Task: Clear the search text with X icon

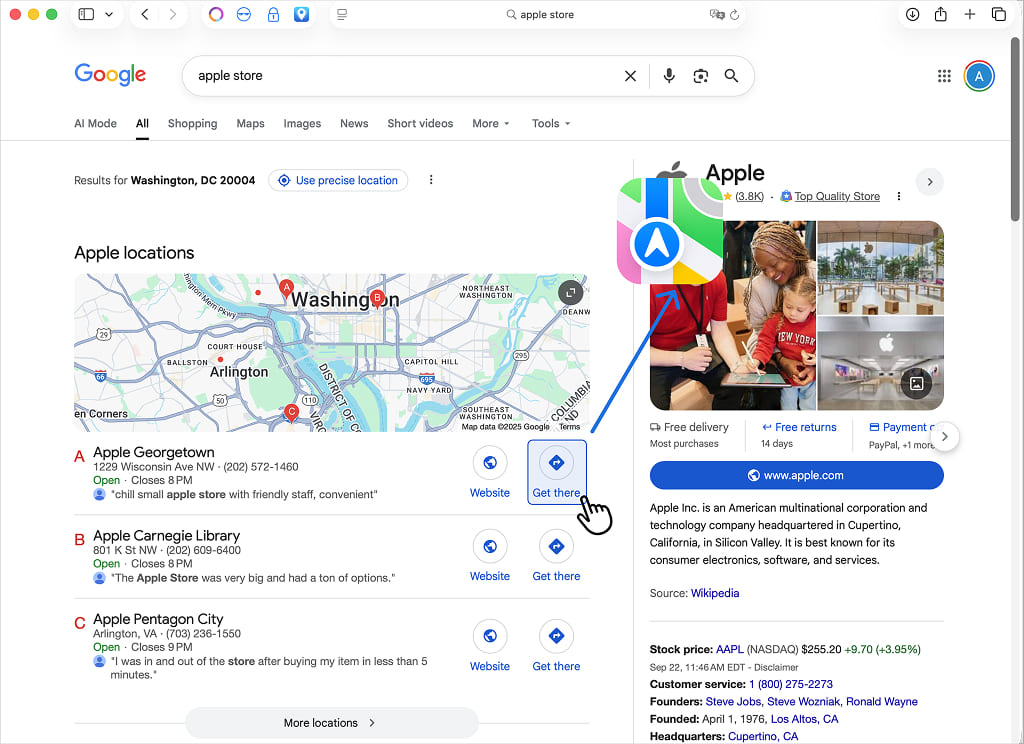Action: coord(630,76)
